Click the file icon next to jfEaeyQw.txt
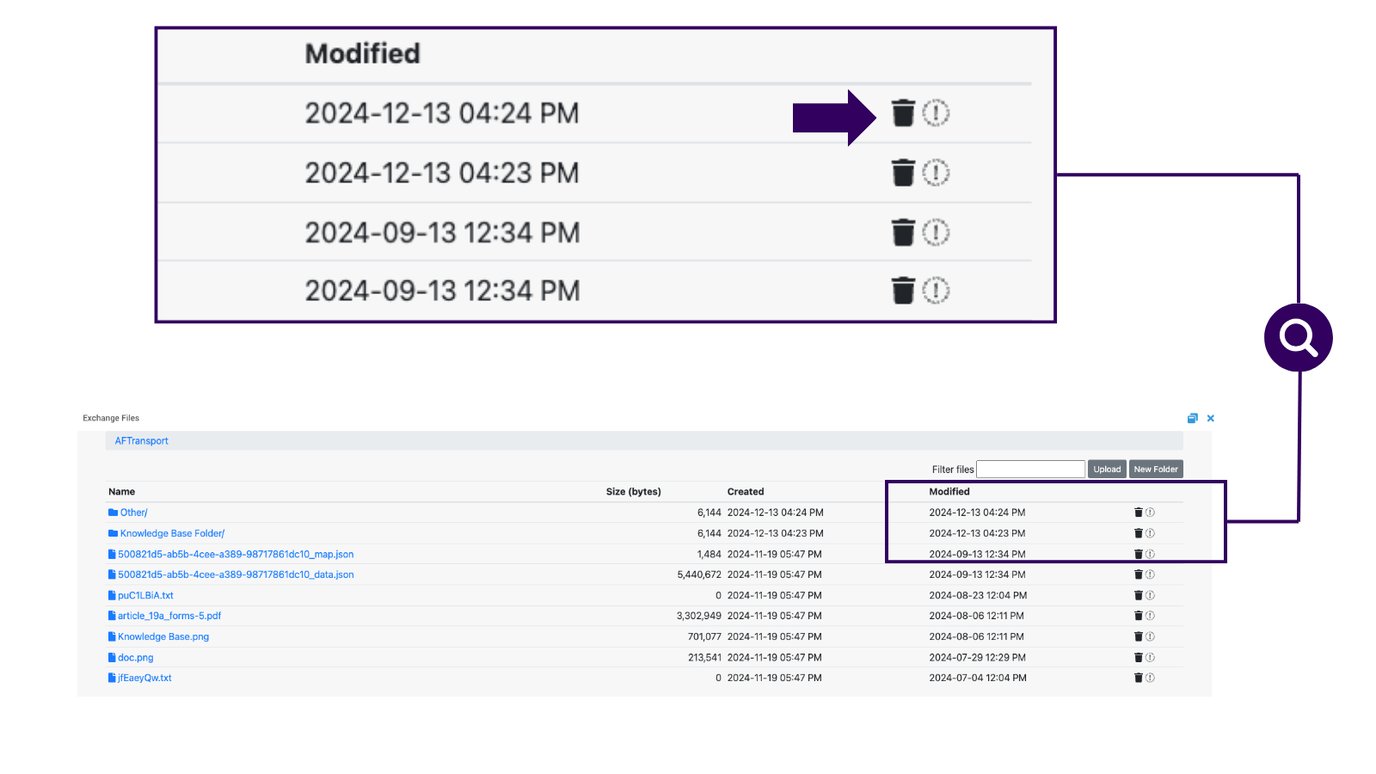This screenshot has width=1376, height=774. 111,678
